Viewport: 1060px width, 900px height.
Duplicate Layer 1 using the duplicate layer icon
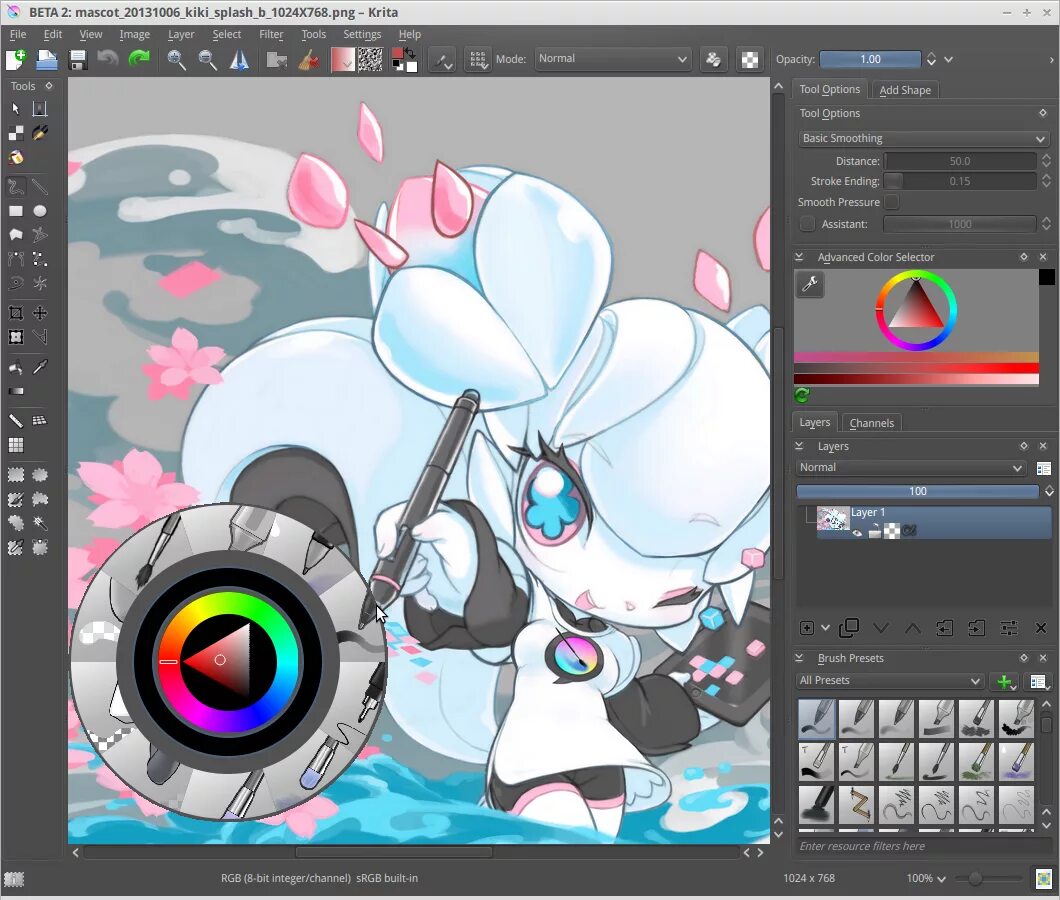(849, 627)
